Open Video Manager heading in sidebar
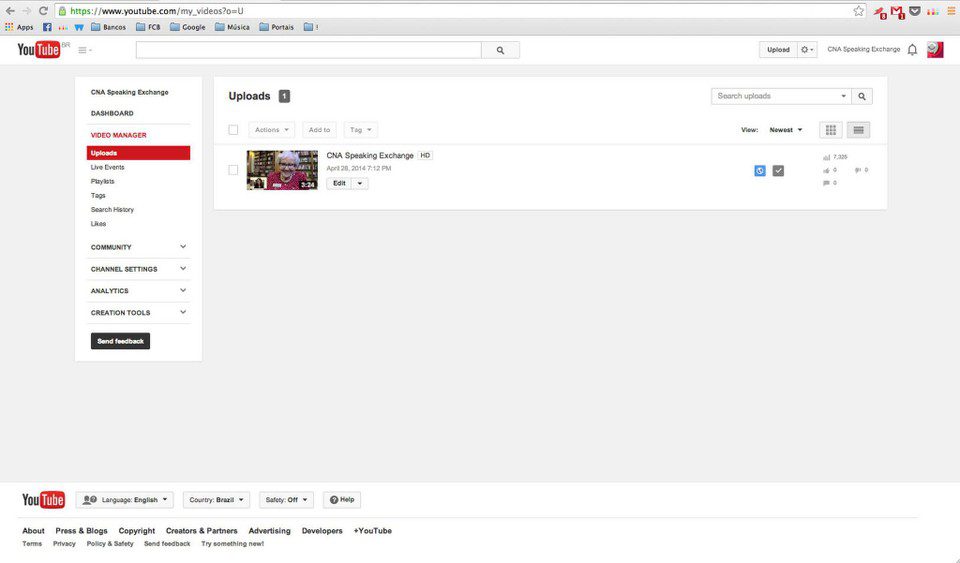Screen dimensions: 960x563 [118, 135]
